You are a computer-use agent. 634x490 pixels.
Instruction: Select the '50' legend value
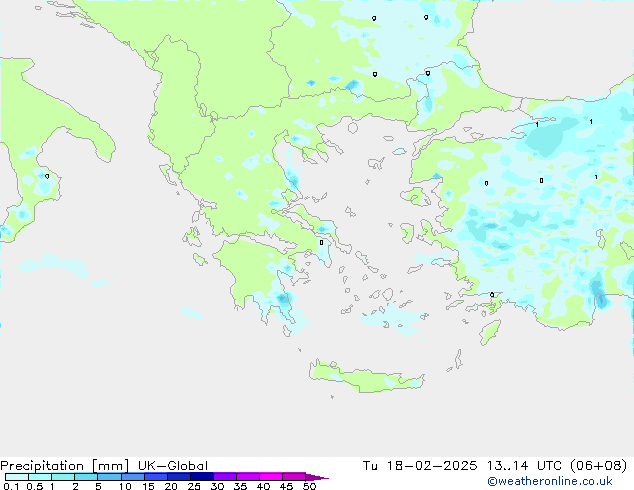click(309, 486)
